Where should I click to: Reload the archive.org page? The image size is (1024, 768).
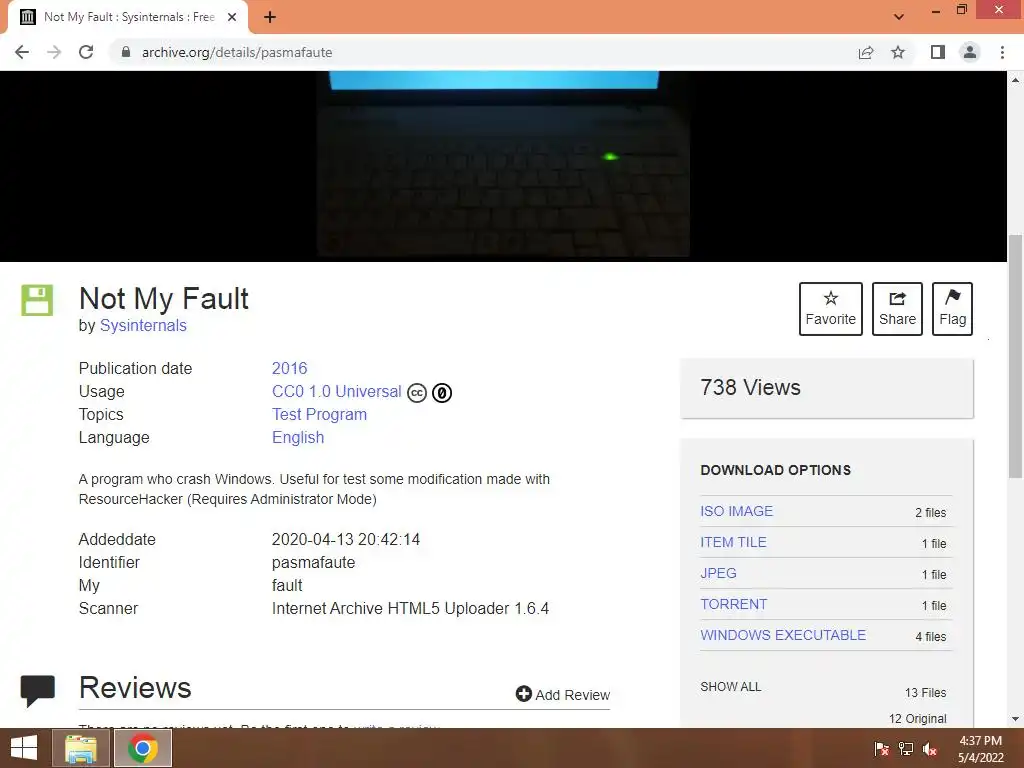coord(86,52)
